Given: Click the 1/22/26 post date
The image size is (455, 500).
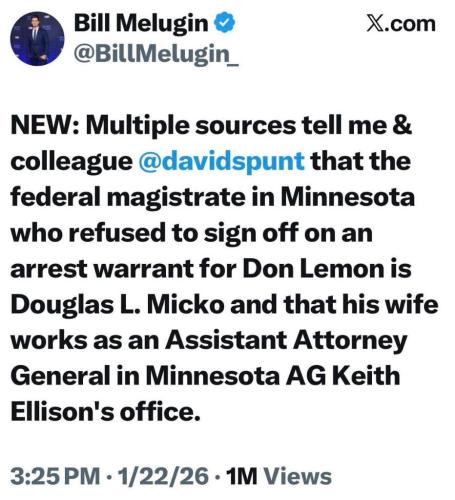Looking at the screenshot, I should [x=163, y=476].
